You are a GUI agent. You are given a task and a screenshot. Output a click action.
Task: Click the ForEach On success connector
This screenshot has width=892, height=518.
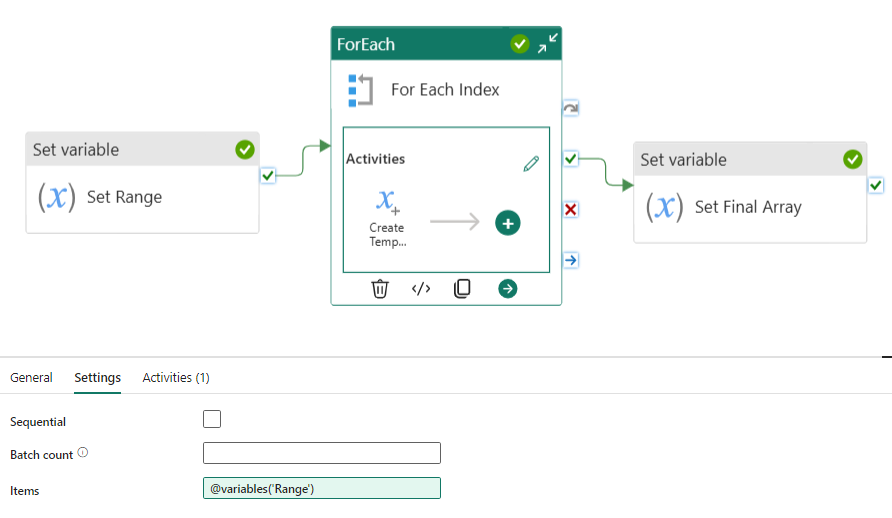(x=571, y=159)
